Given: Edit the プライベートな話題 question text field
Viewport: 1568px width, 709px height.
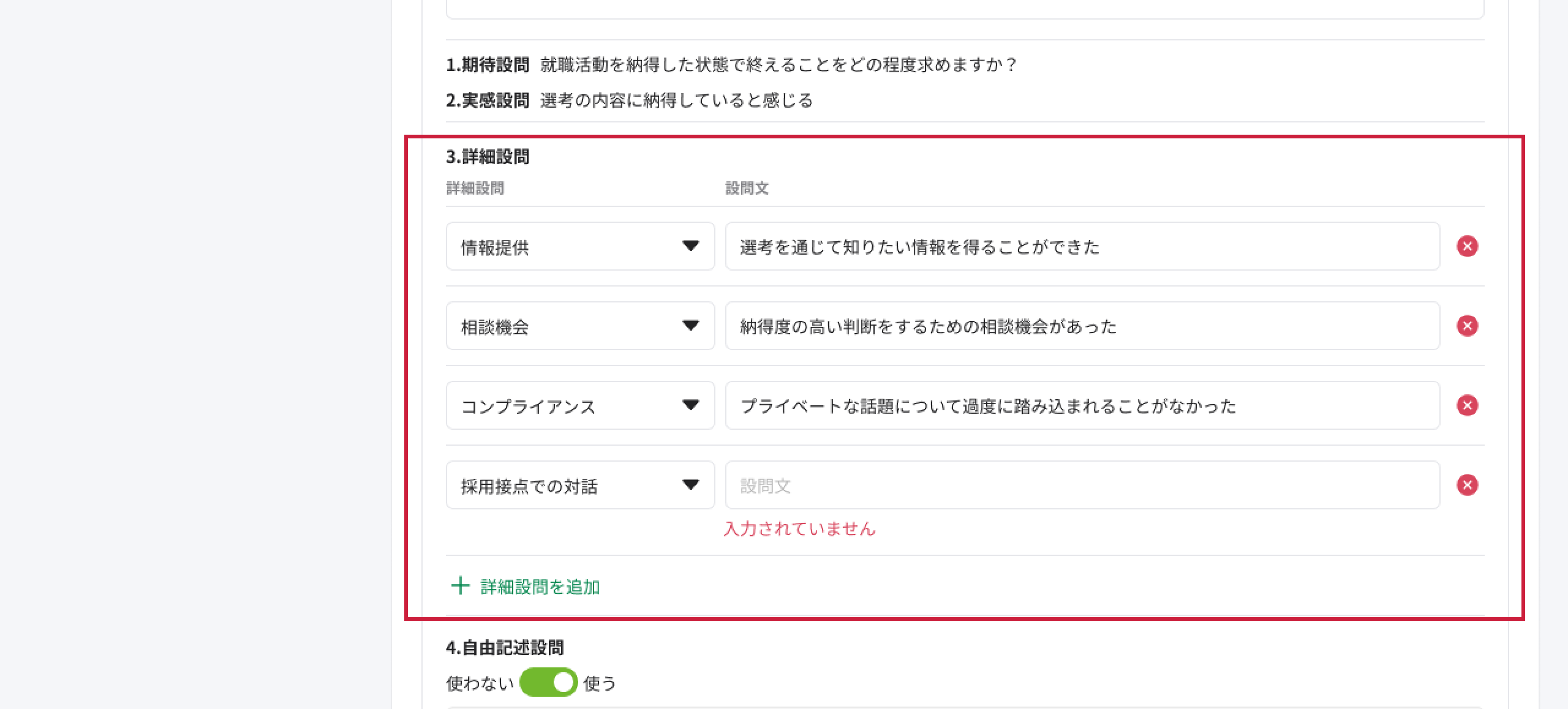Looking at the screenshot, I should tap(1082, 405).
